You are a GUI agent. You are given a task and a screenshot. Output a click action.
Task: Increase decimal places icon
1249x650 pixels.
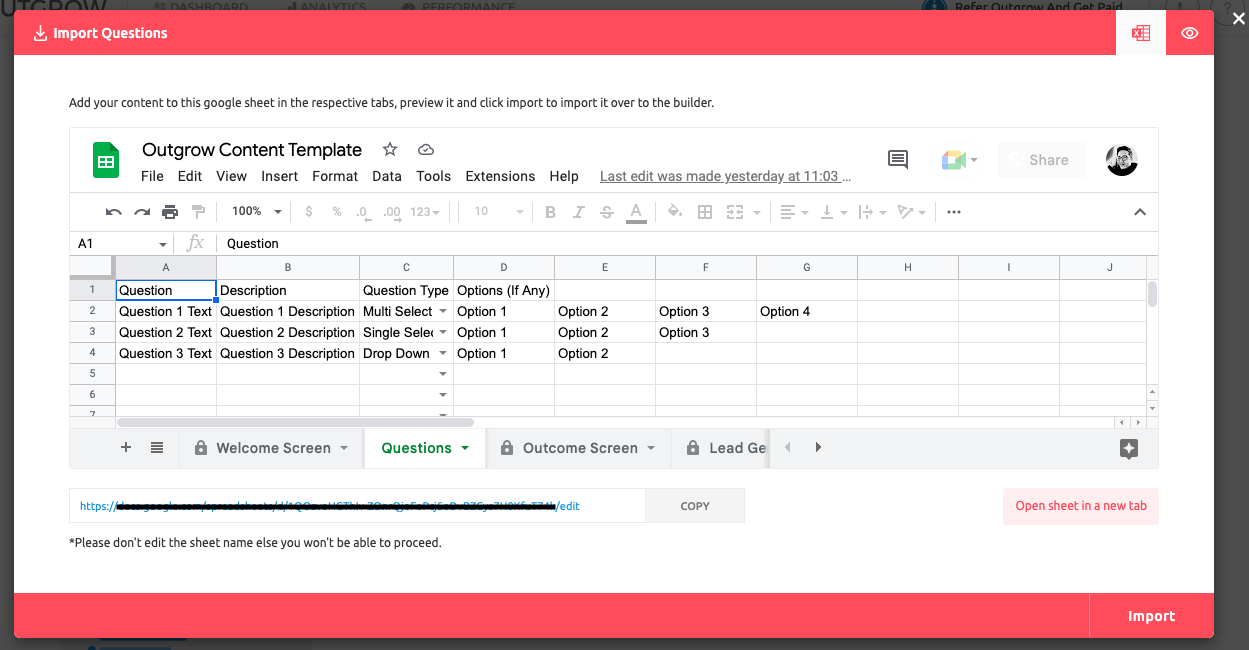click(x=392, y=212)
